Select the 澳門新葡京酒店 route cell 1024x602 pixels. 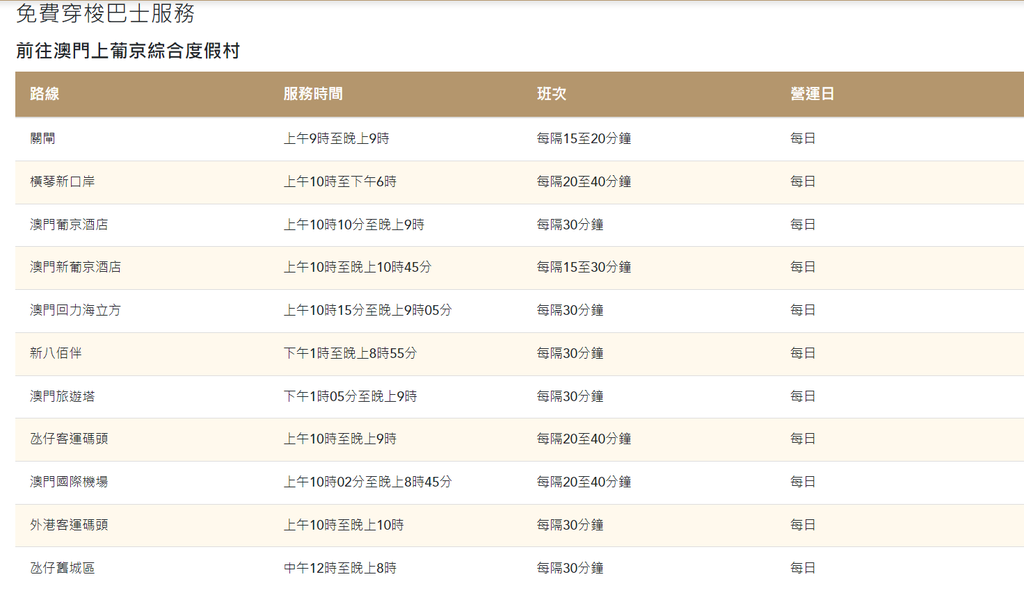75,267
